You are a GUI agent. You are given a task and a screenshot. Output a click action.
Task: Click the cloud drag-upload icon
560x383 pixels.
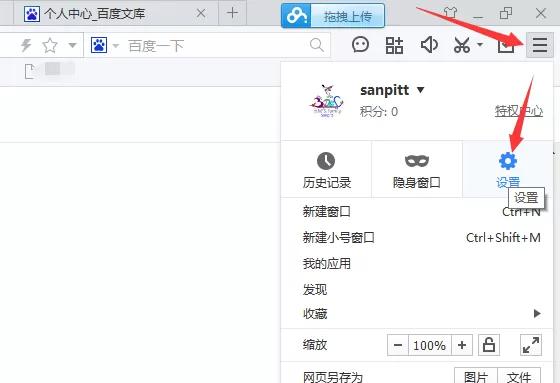(296, 15)
